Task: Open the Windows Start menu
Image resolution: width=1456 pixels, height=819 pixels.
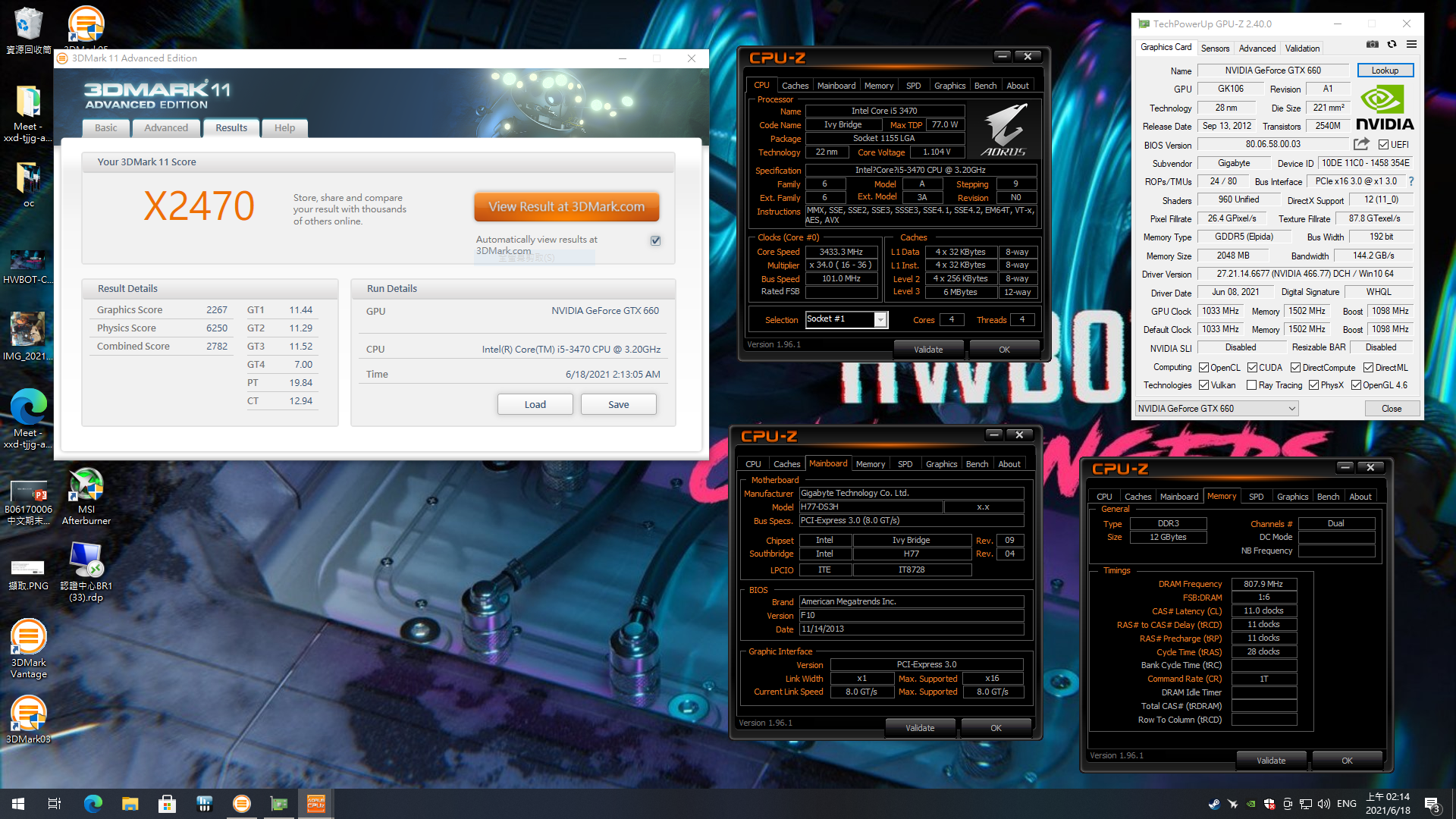Action: pos(18,804)
